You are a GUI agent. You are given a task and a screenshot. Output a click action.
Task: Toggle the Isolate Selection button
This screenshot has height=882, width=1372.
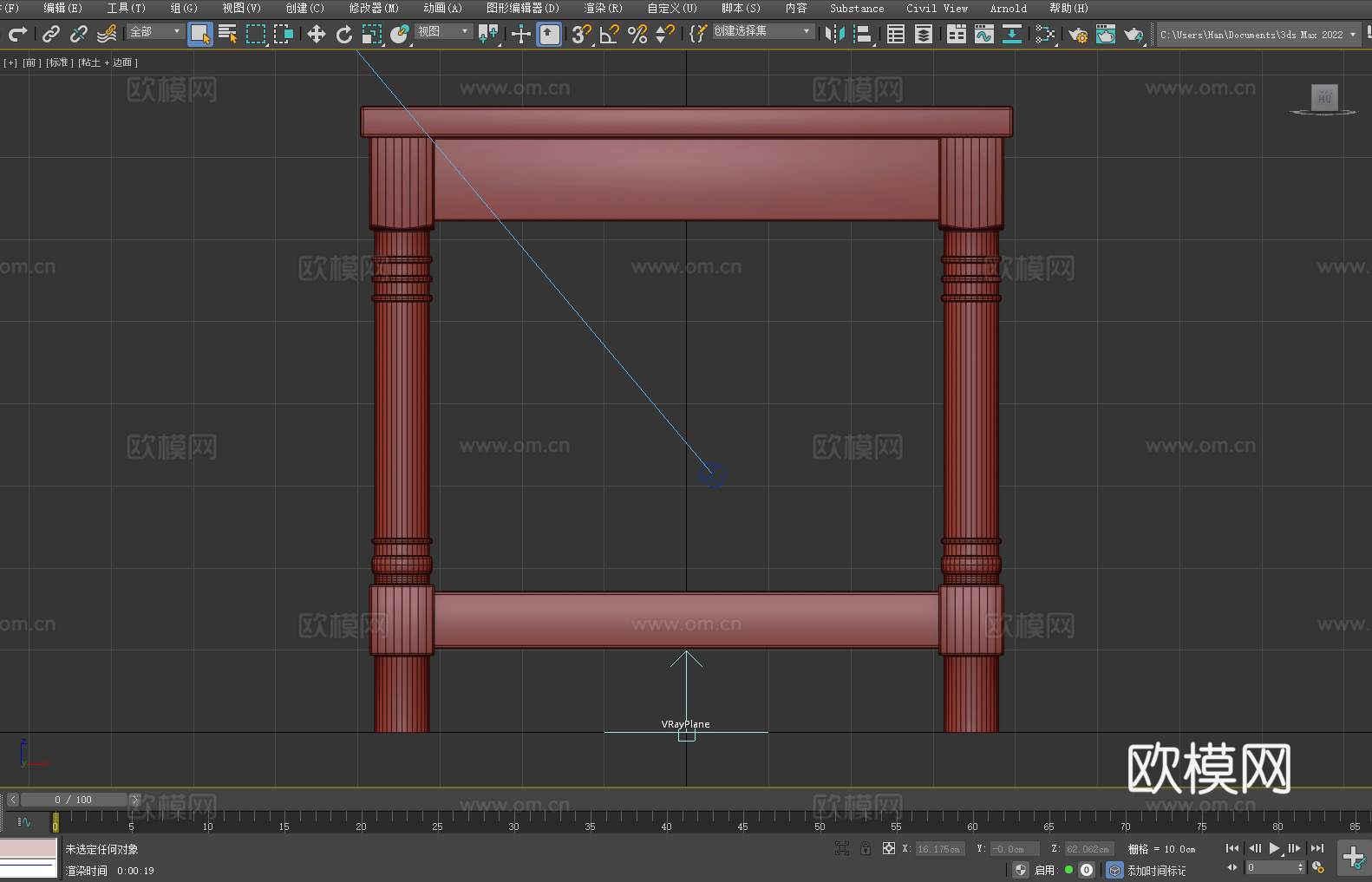click(x=841, y=849)
